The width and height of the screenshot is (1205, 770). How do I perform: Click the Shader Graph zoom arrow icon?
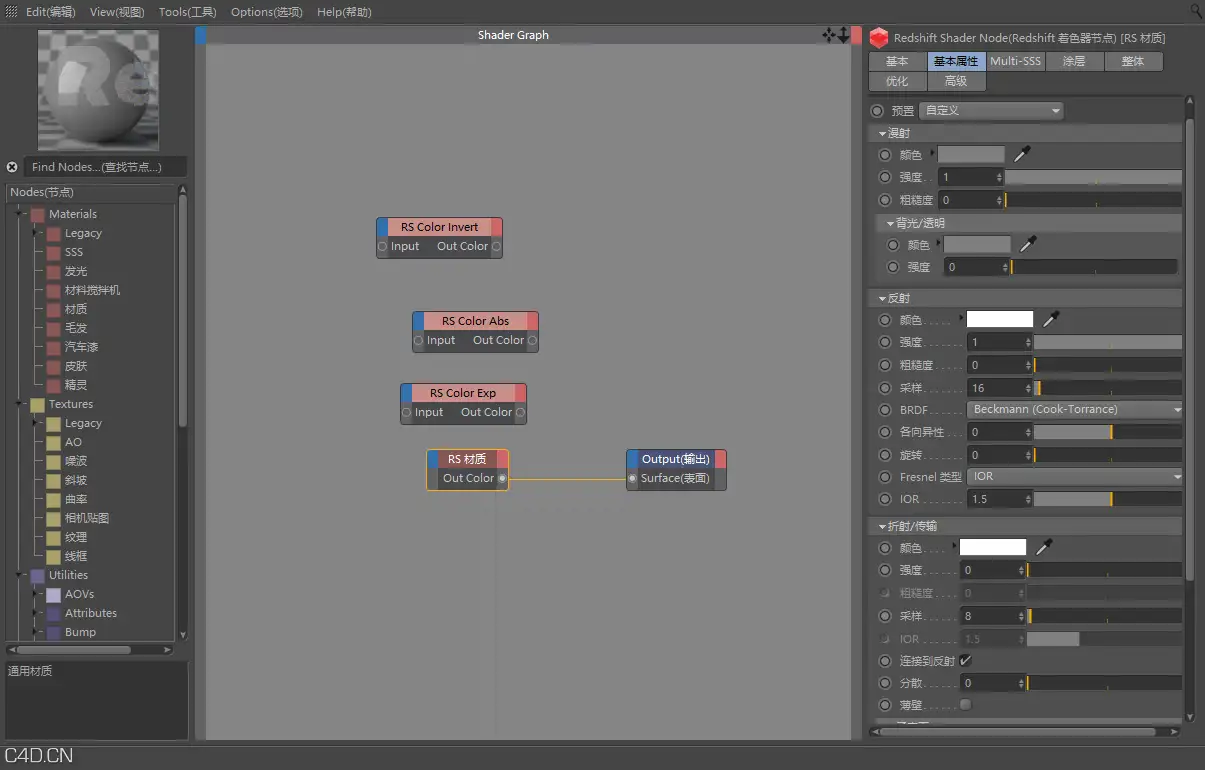pyautogui.click(x=843, y=35)
